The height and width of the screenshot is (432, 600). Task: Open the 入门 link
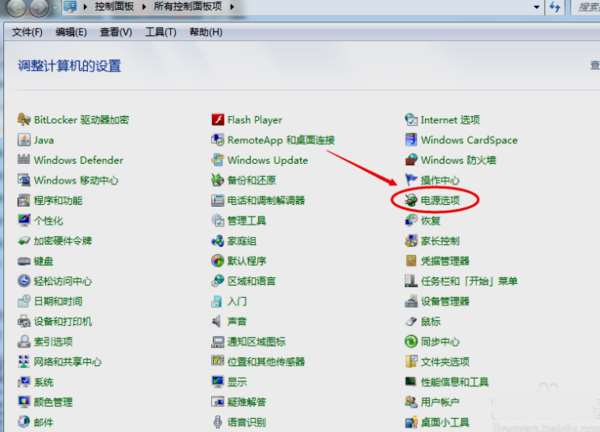pos(237,301)
